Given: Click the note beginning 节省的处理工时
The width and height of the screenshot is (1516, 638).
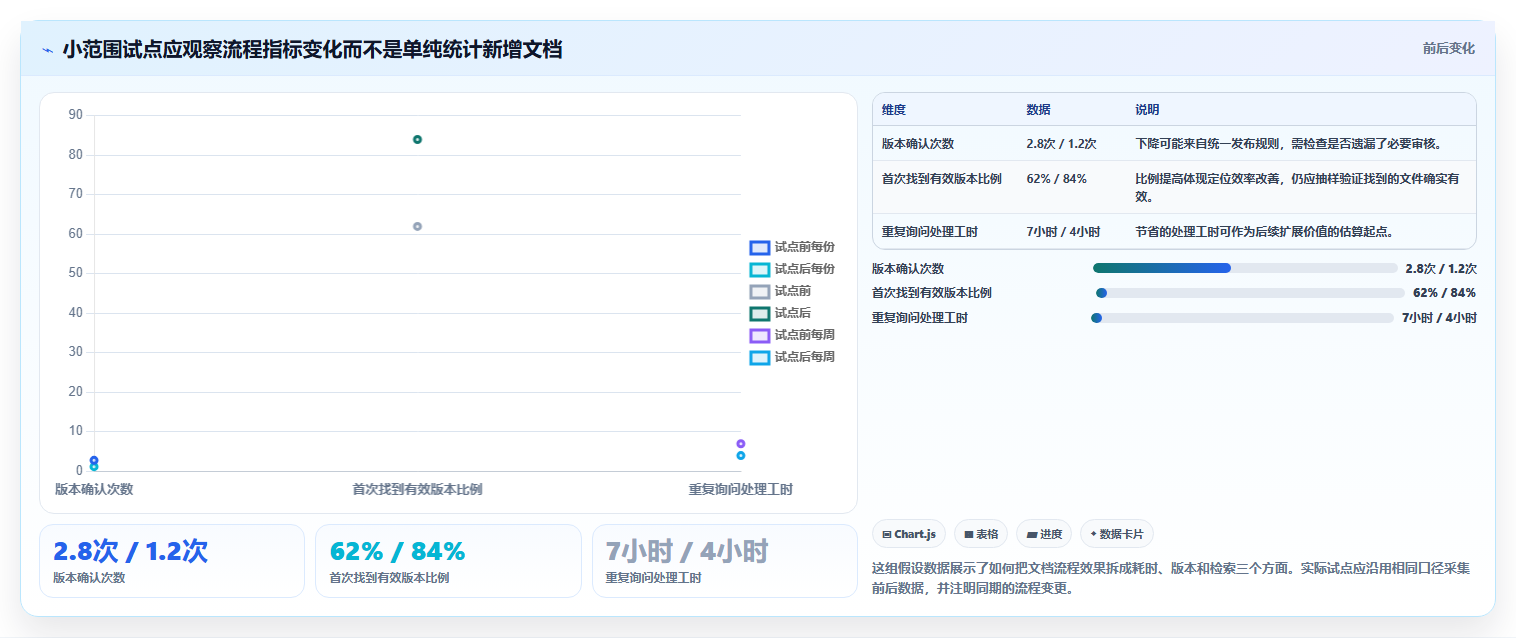Looking at the screenshot, I should pos(1264,232).
